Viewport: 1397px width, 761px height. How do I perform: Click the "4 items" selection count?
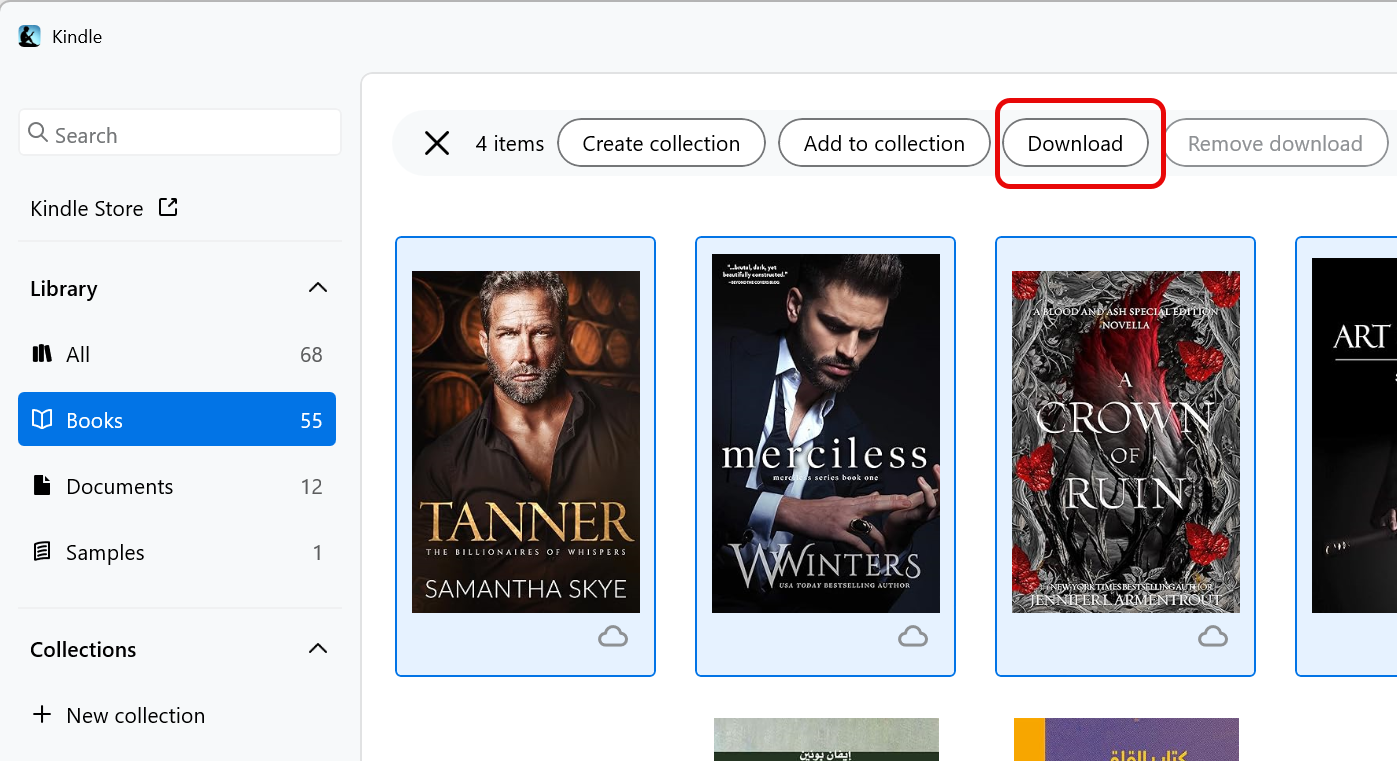tap(510, 143)
